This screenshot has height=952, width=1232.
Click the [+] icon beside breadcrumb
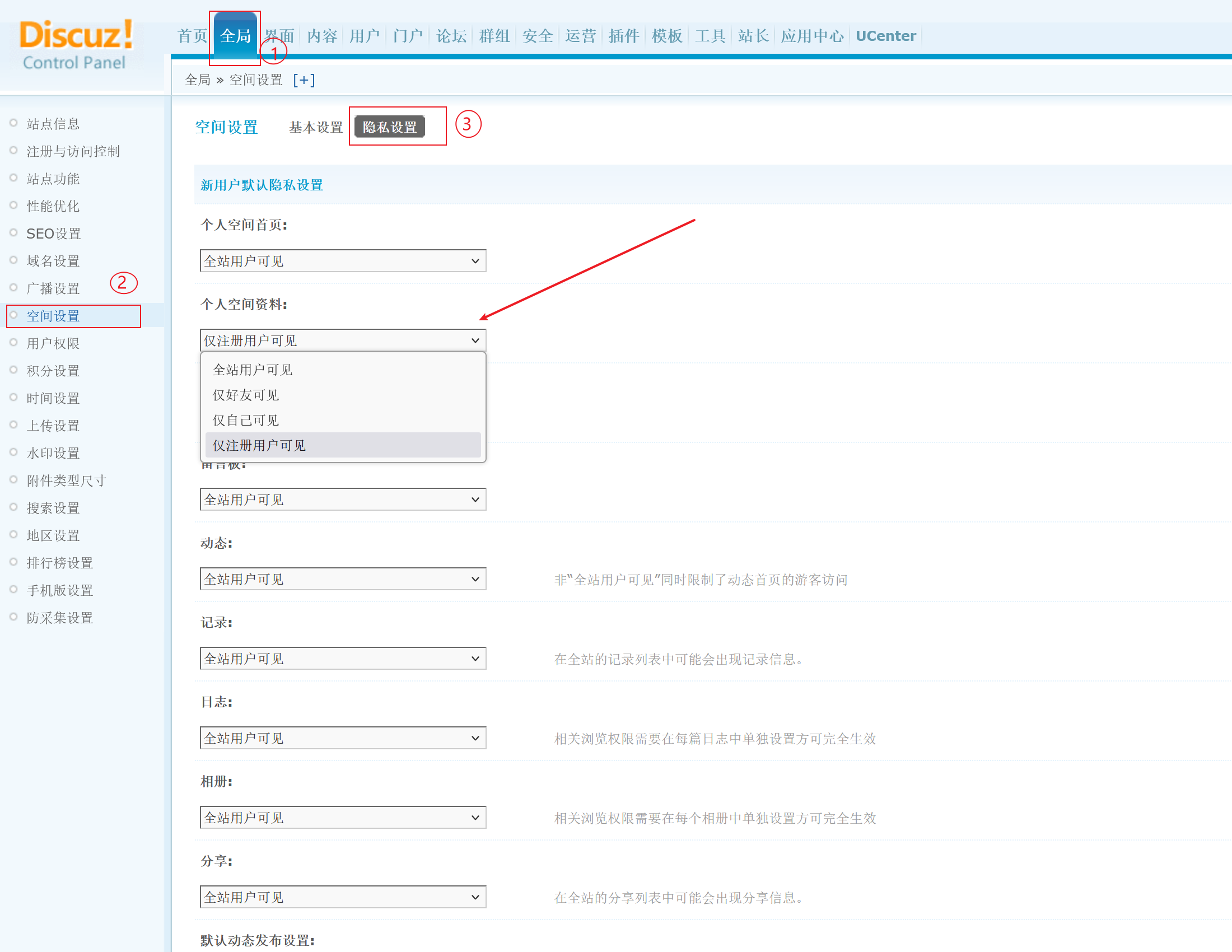click(x=304, y=80)
